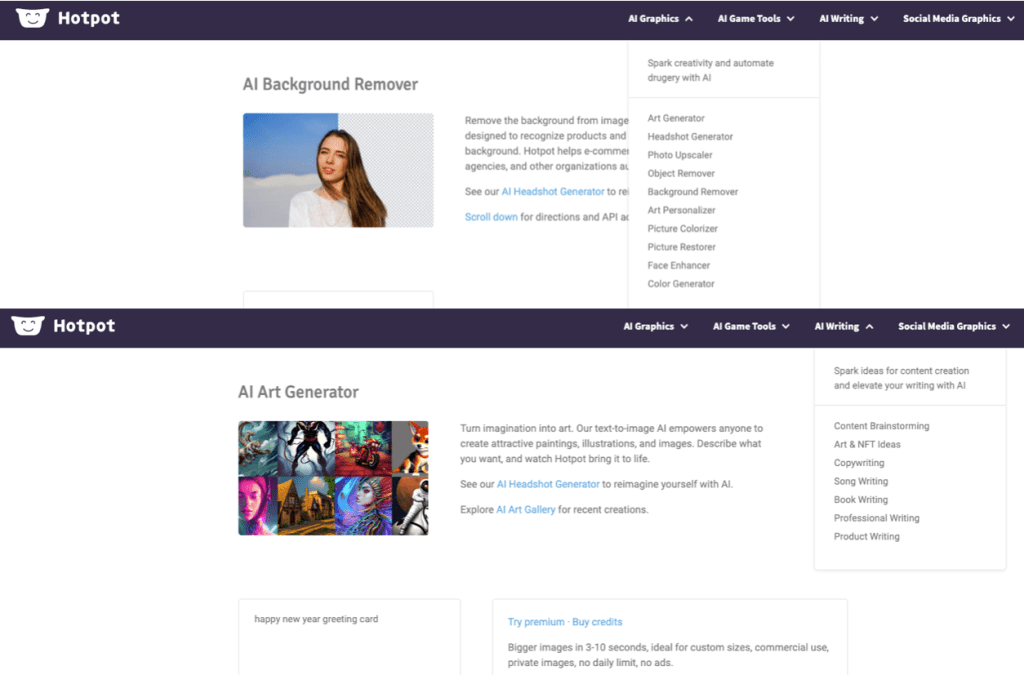The image size is (1024, 675).
Task: Open the Object Remover menu entry
Action: (681, 174)
